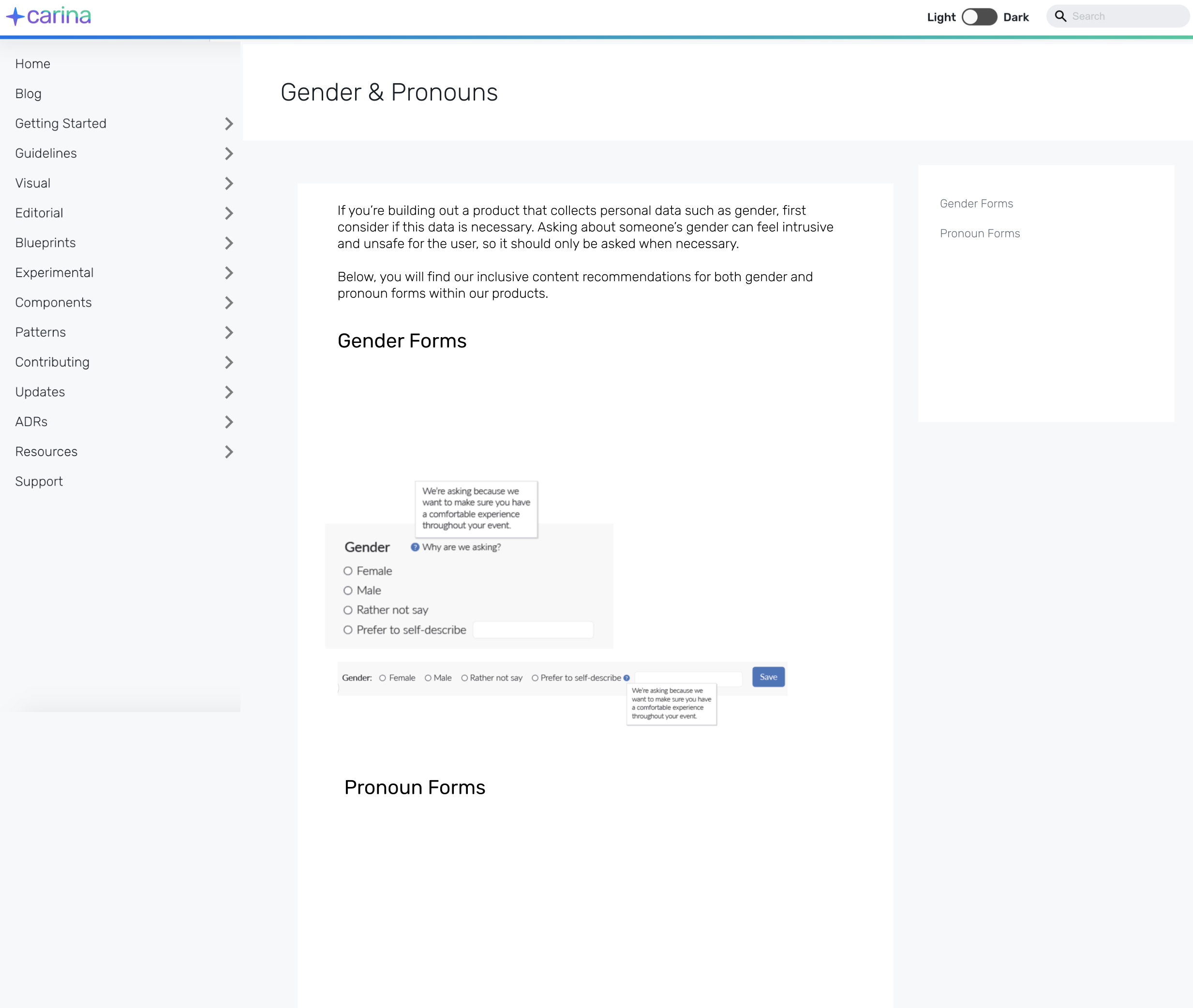Open the Editorial submenu chevron
The image size is (1193, 1008).
click(x=229, y=213)
